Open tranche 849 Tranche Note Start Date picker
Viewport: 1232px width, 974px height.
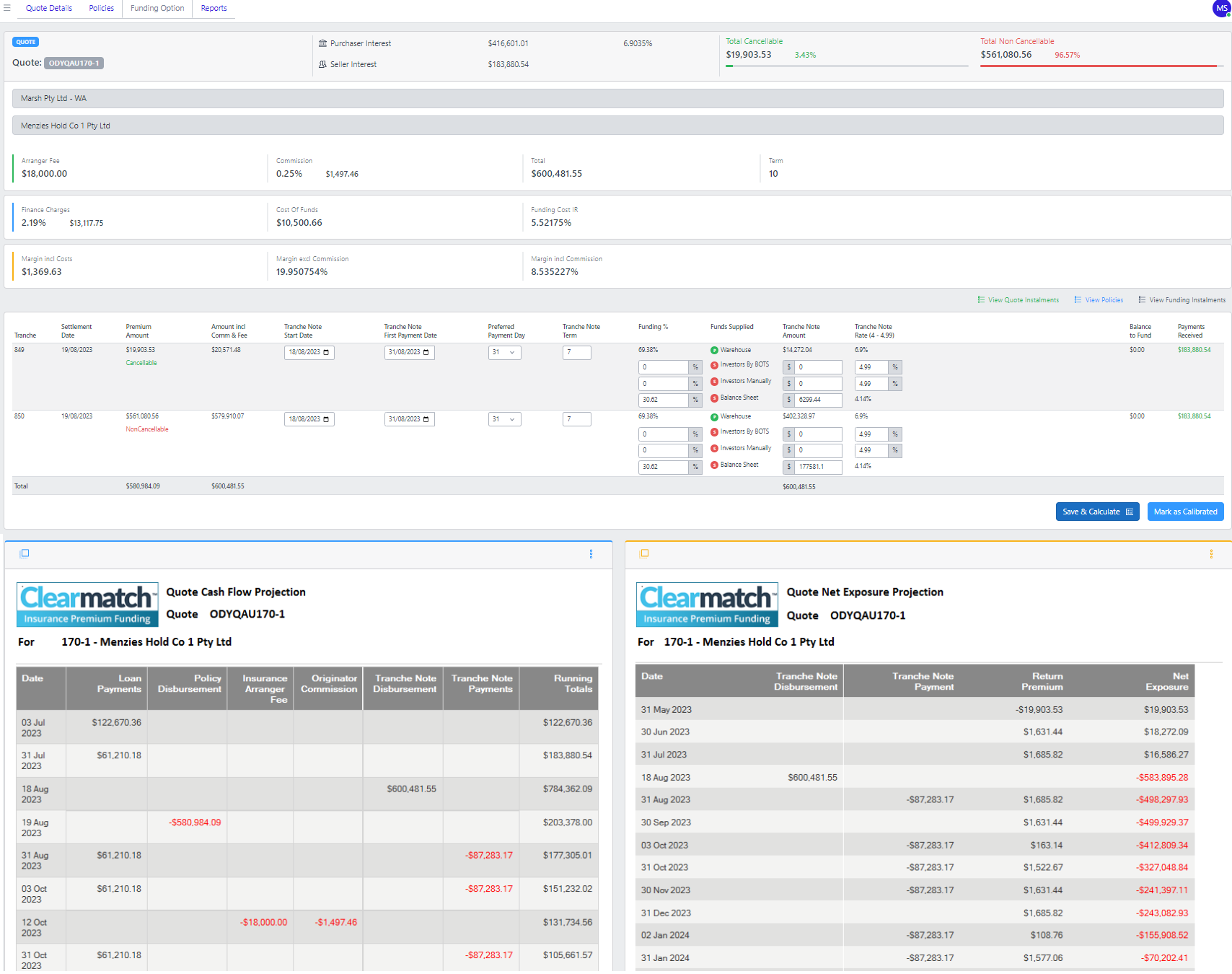coord(326,353)
